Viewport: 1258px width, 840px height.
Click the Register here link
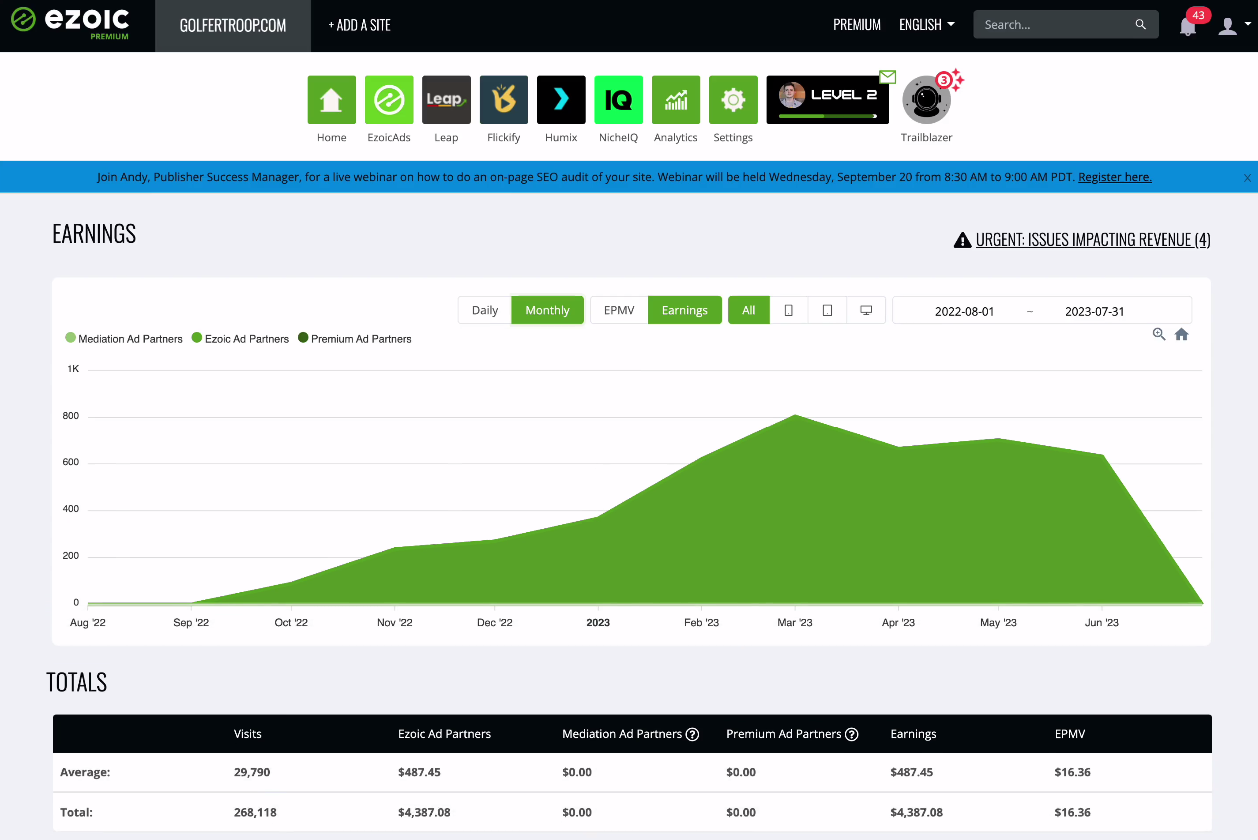pos(1115,177)
